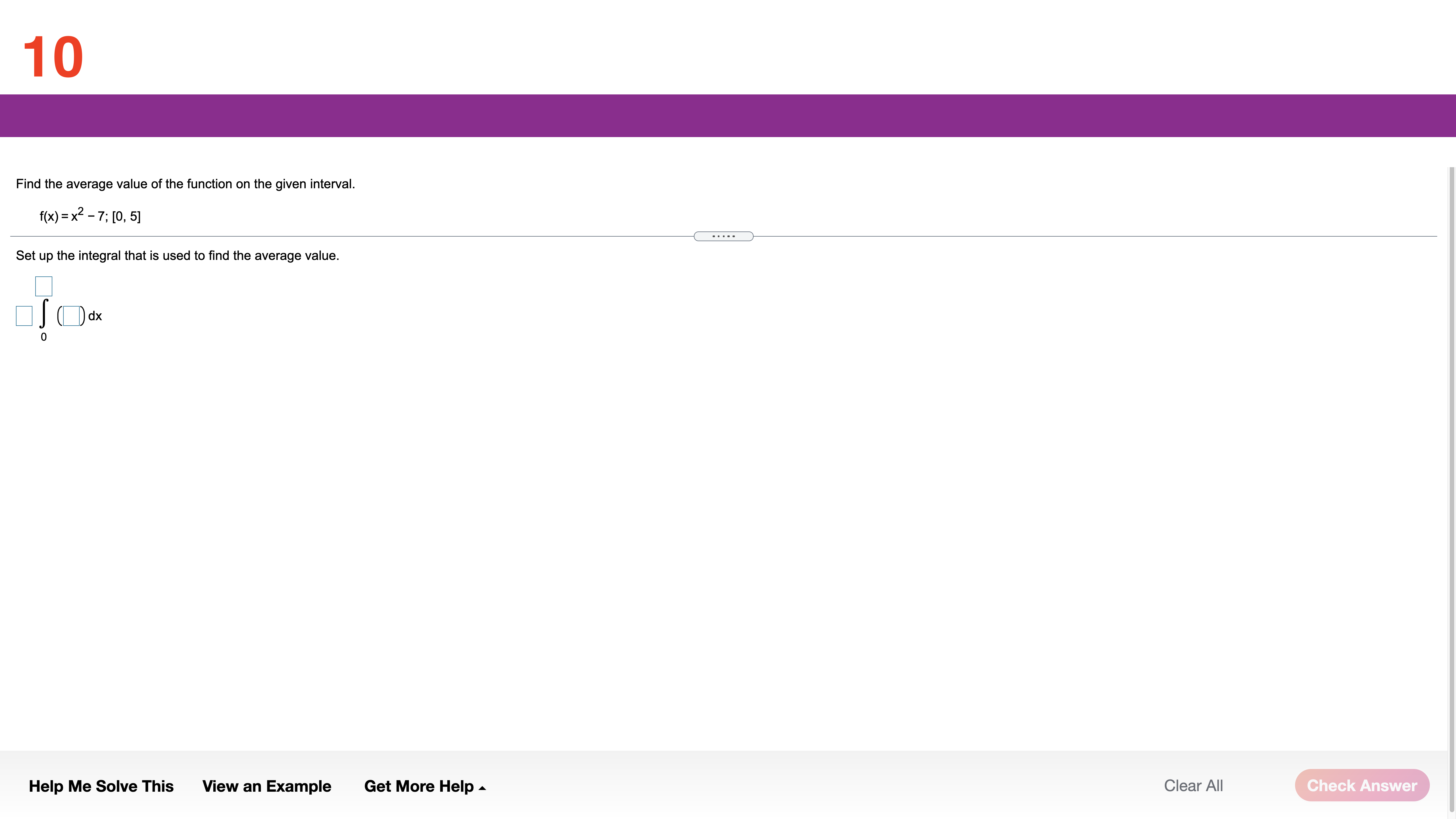Click the purple header banner
The height and width of the screenshot is (819, 1456).
click(728, 115)
